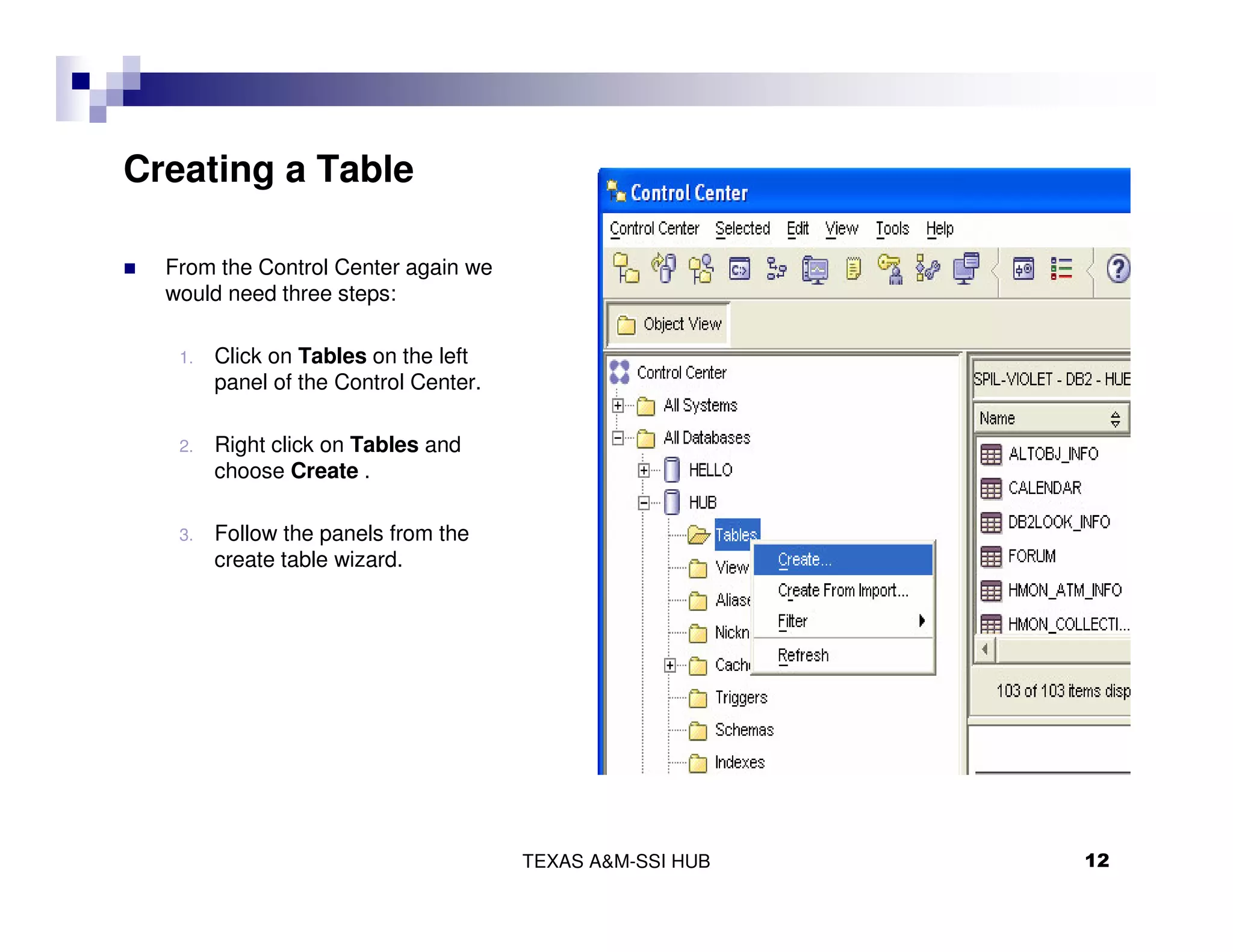Open the Tools Settings toolbar icon

(x=1023, y=268)
